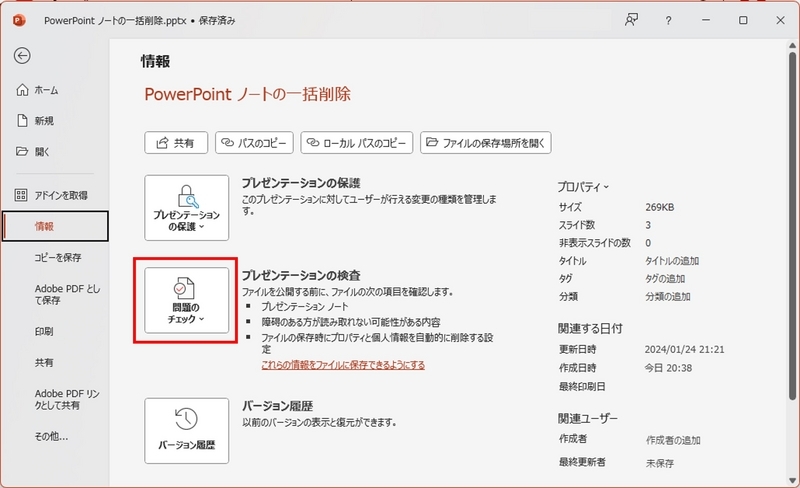
Task: Click ローカル パスのコピー button
Action: (x=357, y=142)
